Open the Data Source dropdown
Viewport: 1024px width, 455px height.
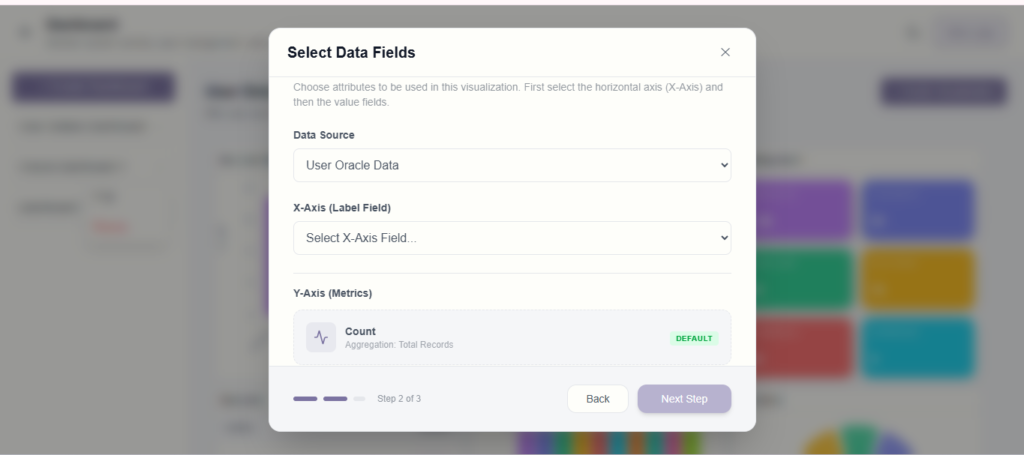(x=512, y=165)
